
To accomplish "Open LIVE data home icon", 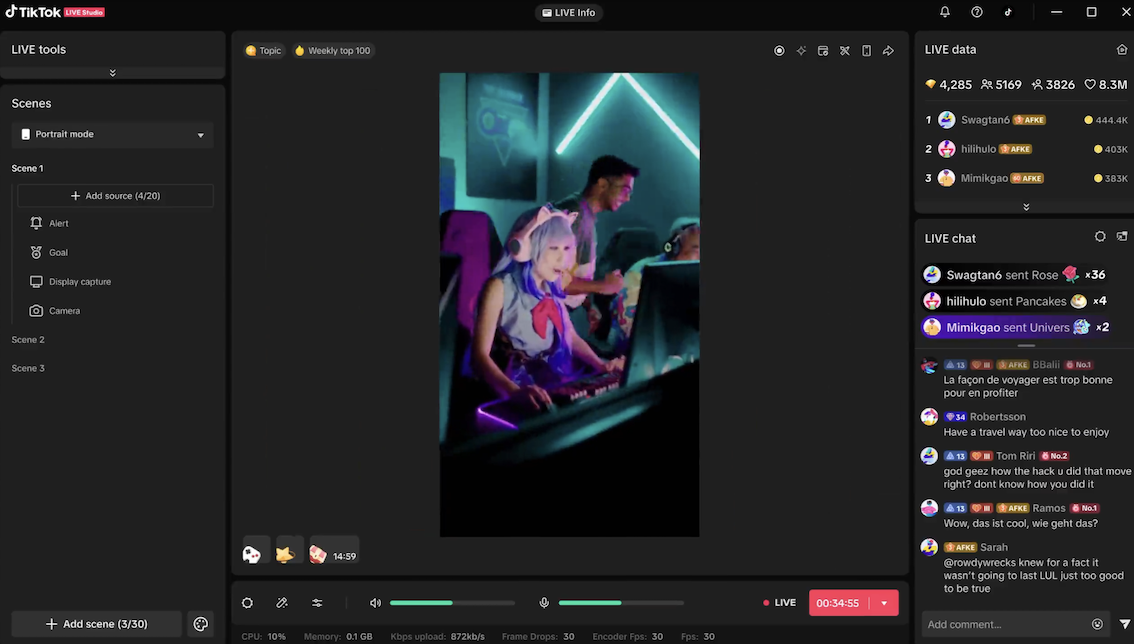I will (1122, 50).
